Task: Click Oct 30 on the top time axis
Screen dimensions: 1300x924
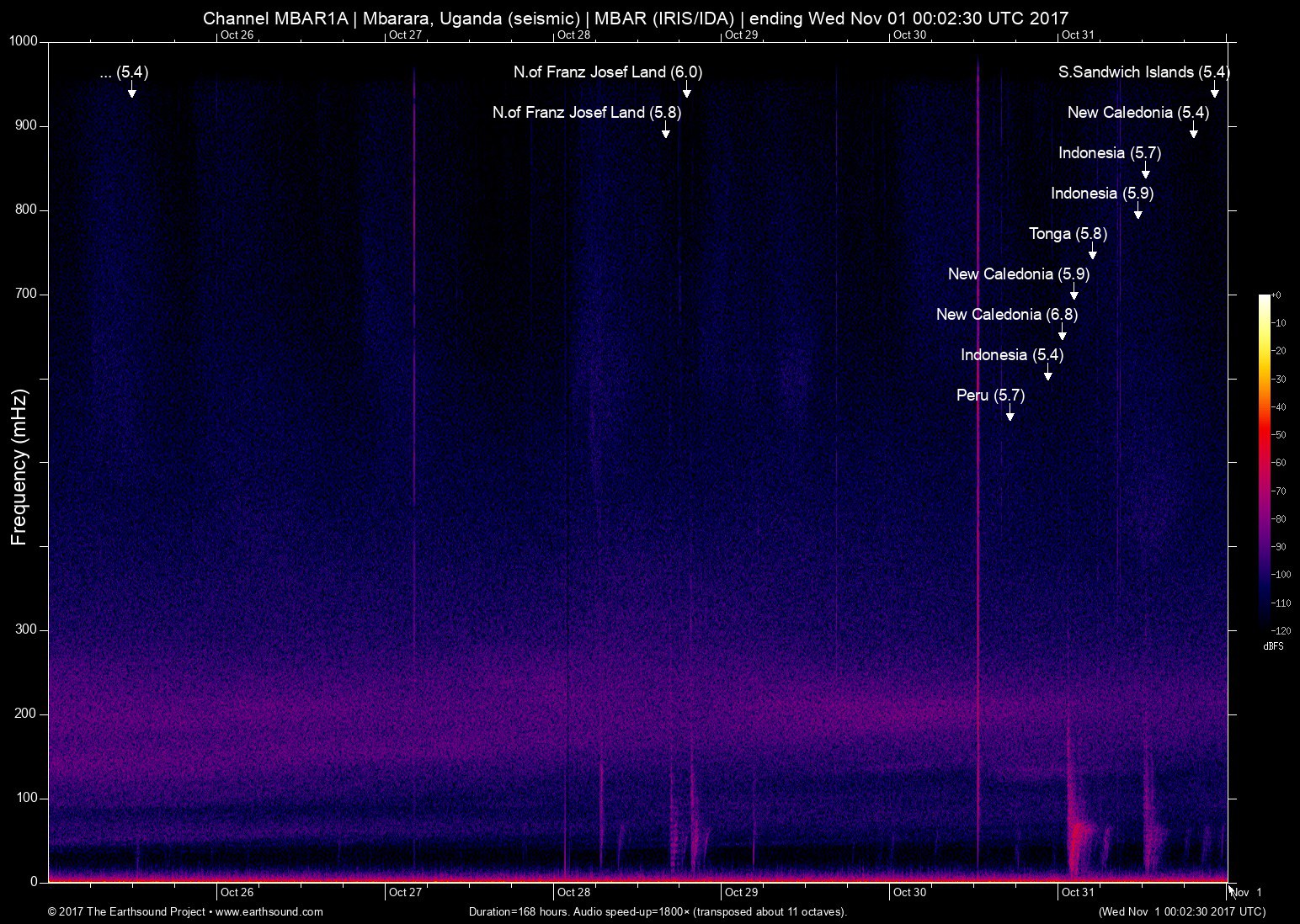Action: pyautogui.click(x=910, y=35)
